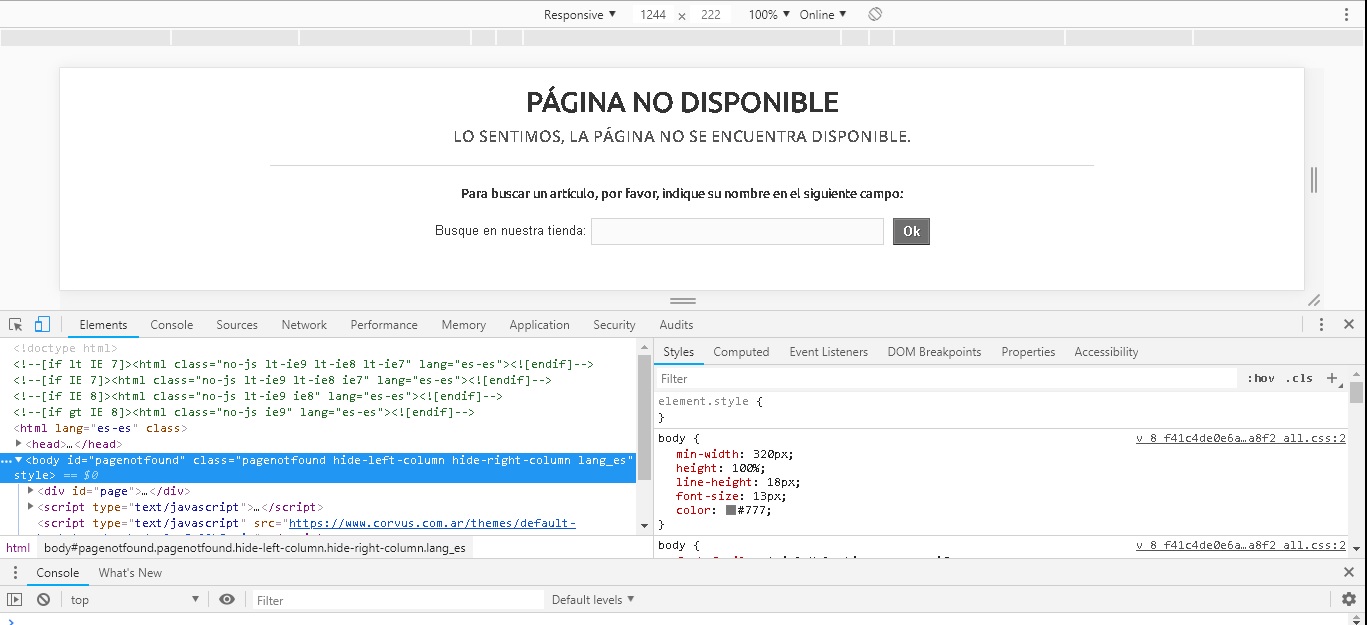1367x625 pixels.
Task: Create live expression with eye icon
Action: pyautogui.click(x=227, y=600)
